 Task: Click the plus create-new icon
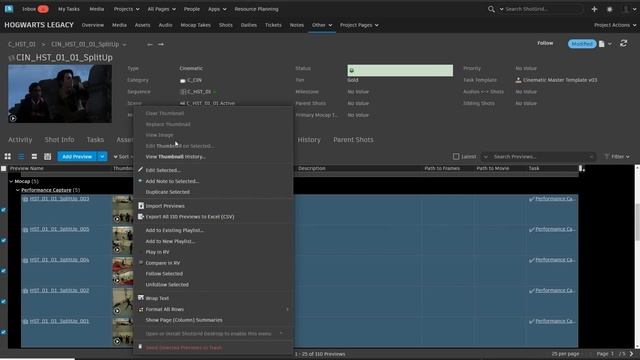pyautogui.click(x=594, y=9)
